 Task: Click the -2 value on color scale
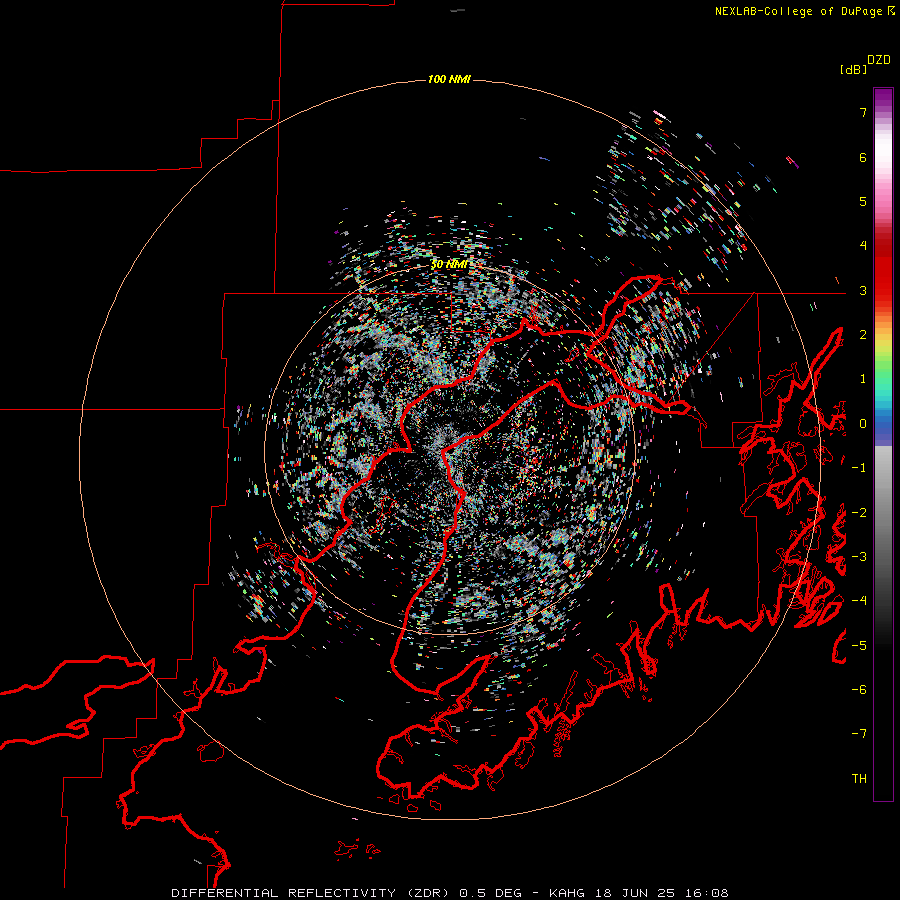point(859,513)
